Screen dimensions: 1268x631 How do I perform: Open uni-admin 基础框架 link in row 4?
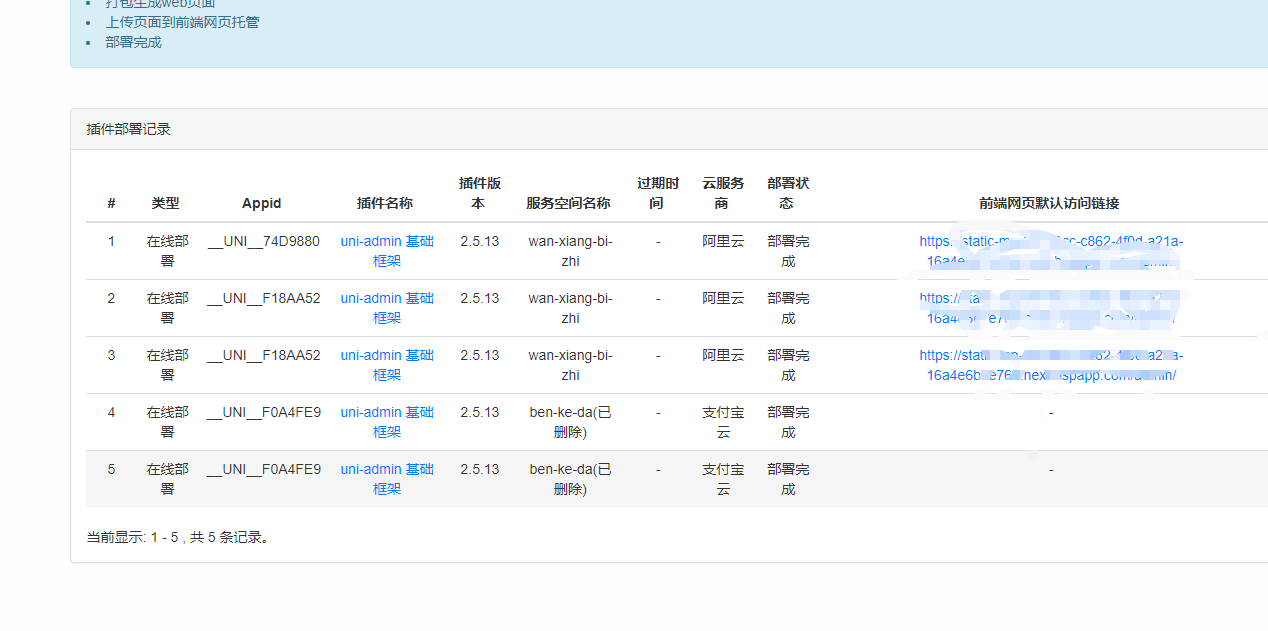[387, 422]
